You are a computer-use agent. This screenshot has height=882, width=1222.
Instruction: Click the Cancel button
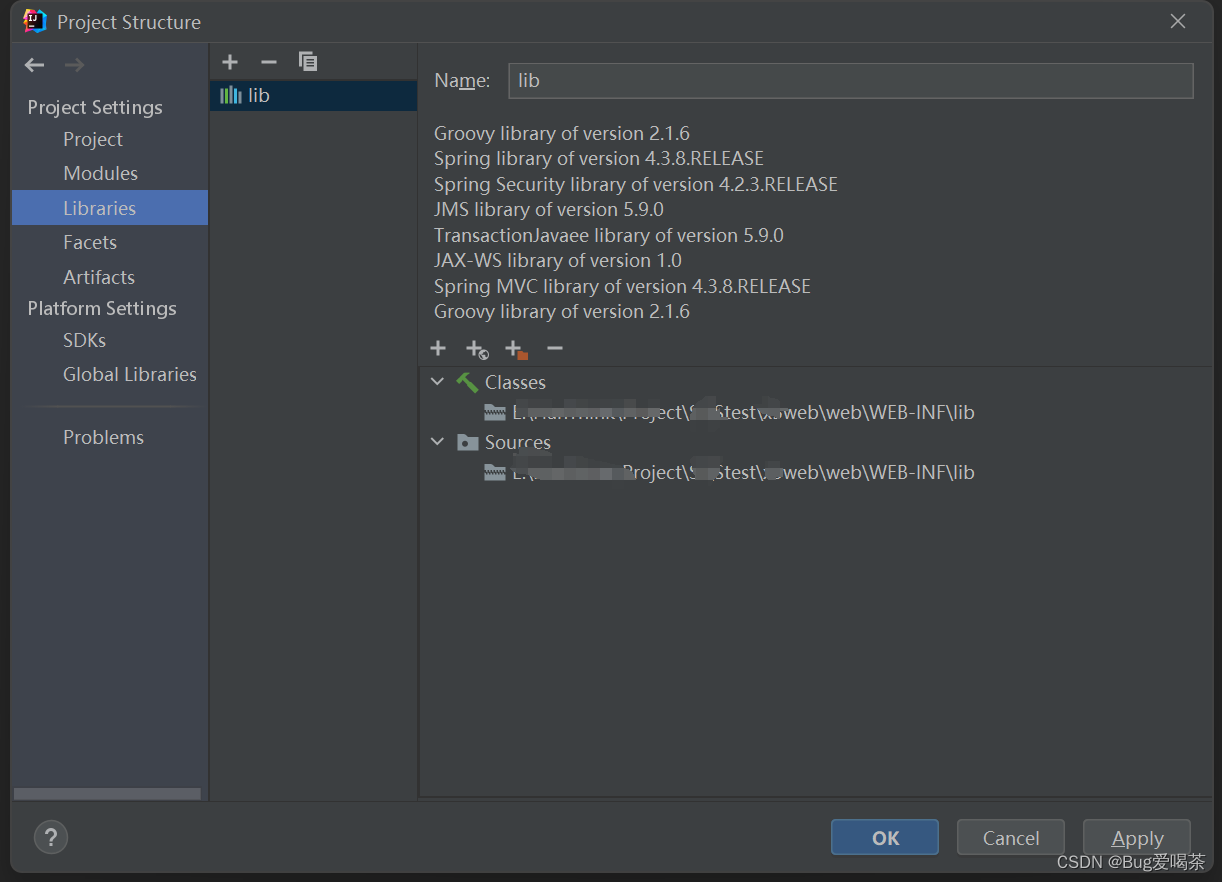pos(1011,838)
